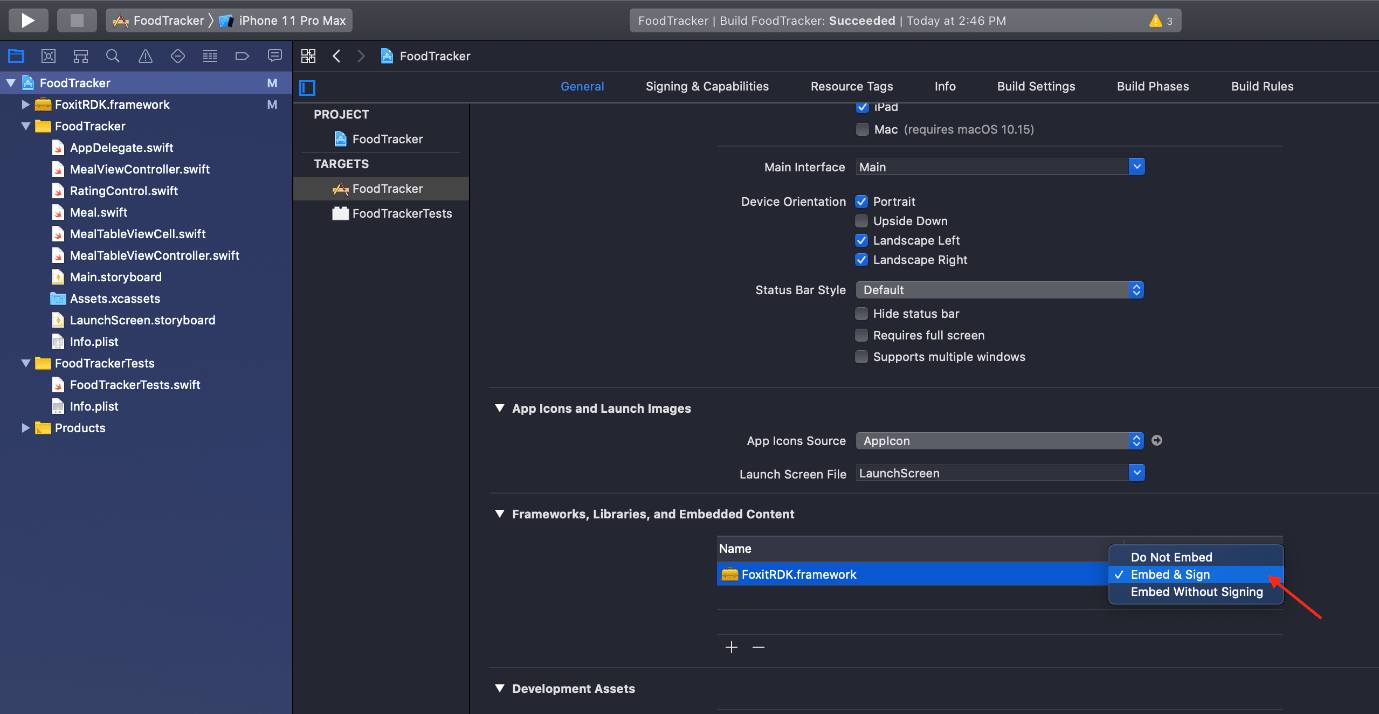Select the FoodTracker scheme in the toolbar

[158, 20]
